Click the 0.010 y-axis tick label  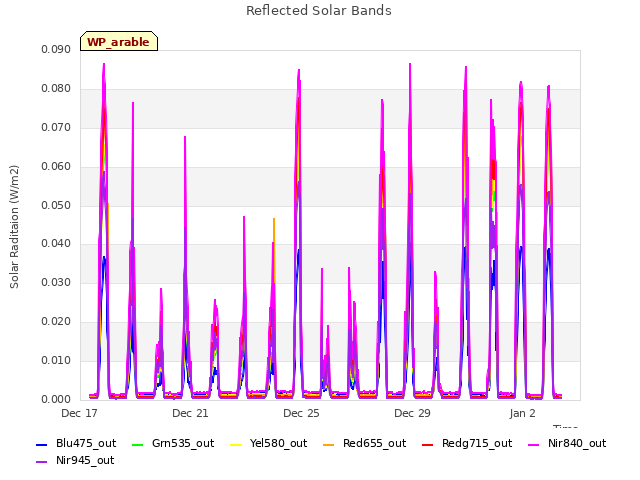56,360
